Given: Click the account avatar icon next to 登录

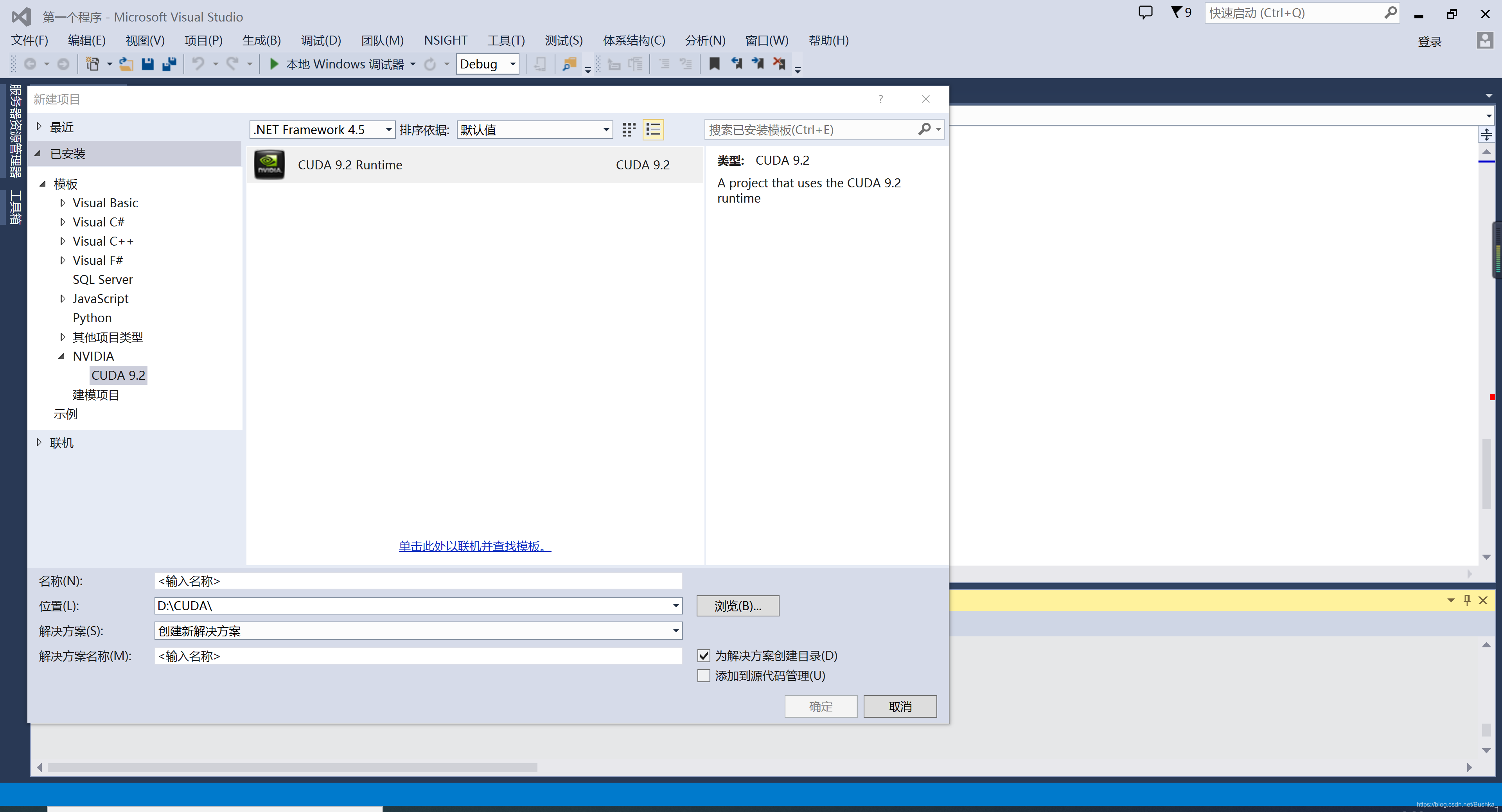Looking at the screenshot, I should click(1484, 41).
